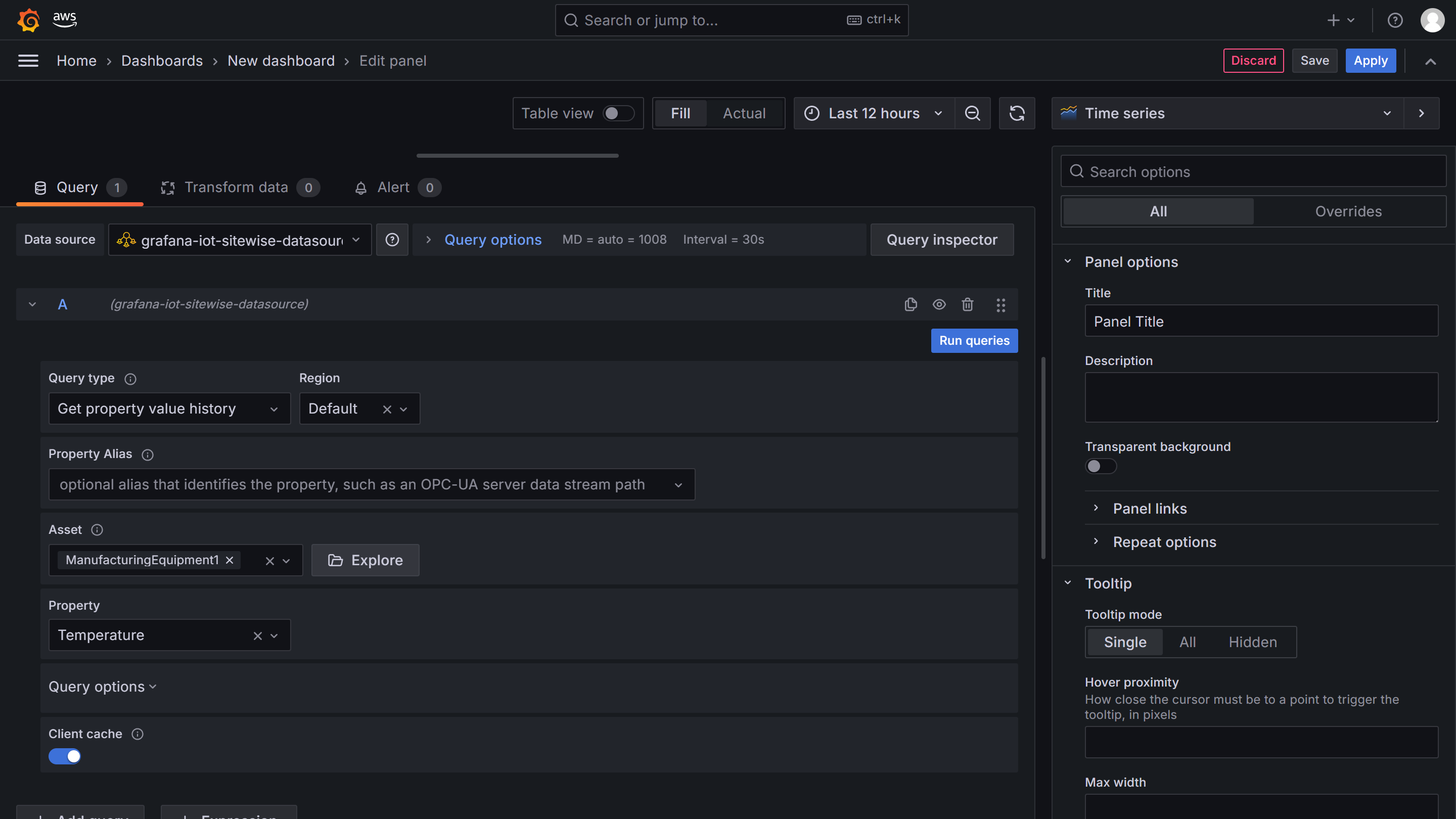The height and width of the screenshot is (819, 1456).
Task: Switch to Transform data tab
Action: (240, 188)
